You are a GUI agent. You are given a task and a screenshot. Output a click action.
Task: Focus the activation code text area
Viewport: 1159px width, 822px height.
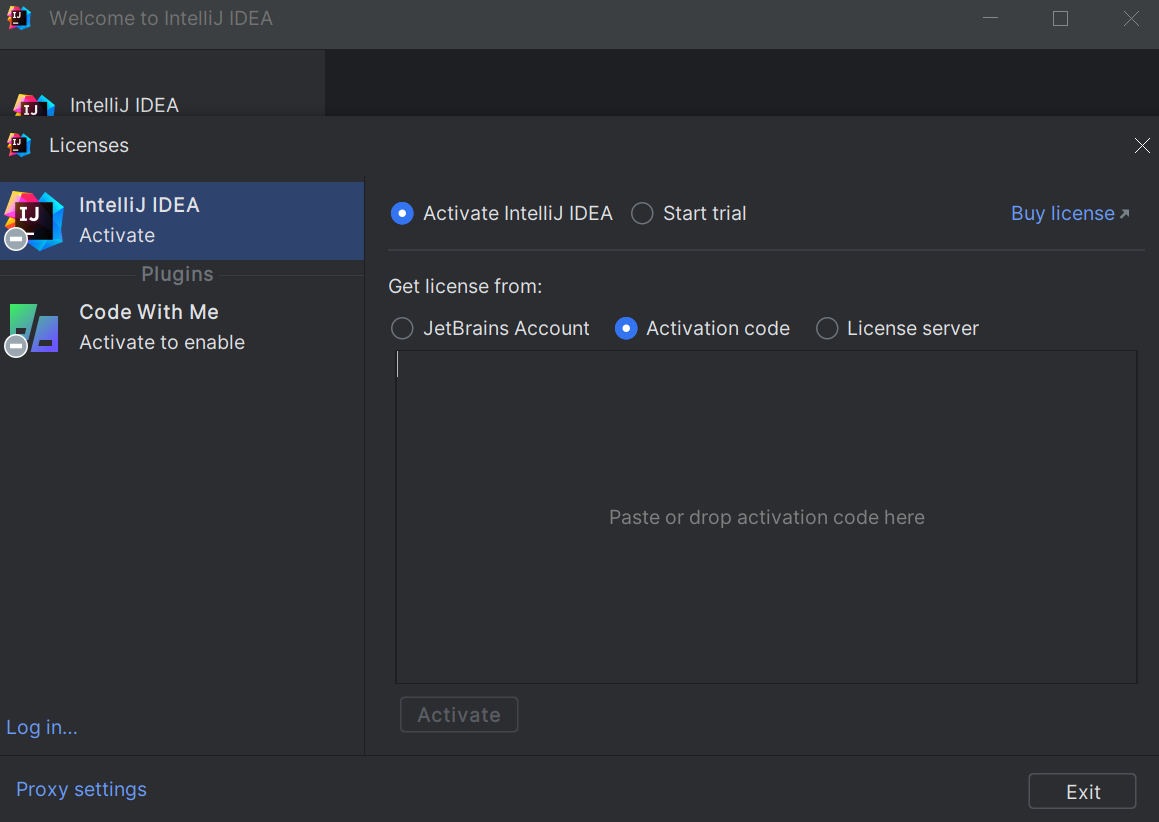tap(767, 517)
